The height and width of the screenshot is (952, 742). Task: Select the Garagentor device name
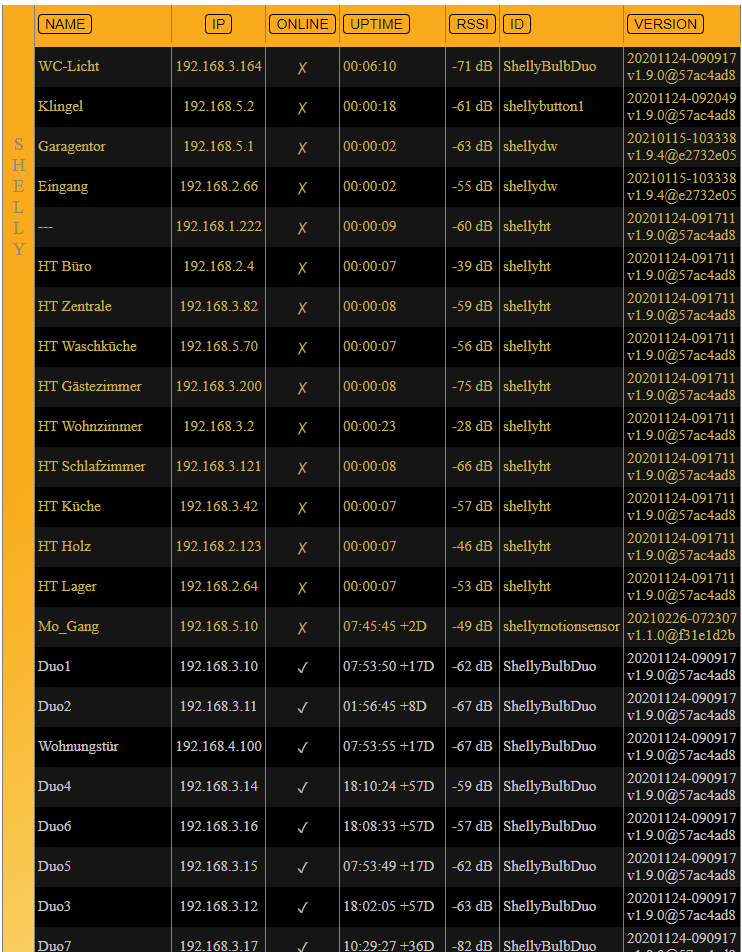click(72, 147)
